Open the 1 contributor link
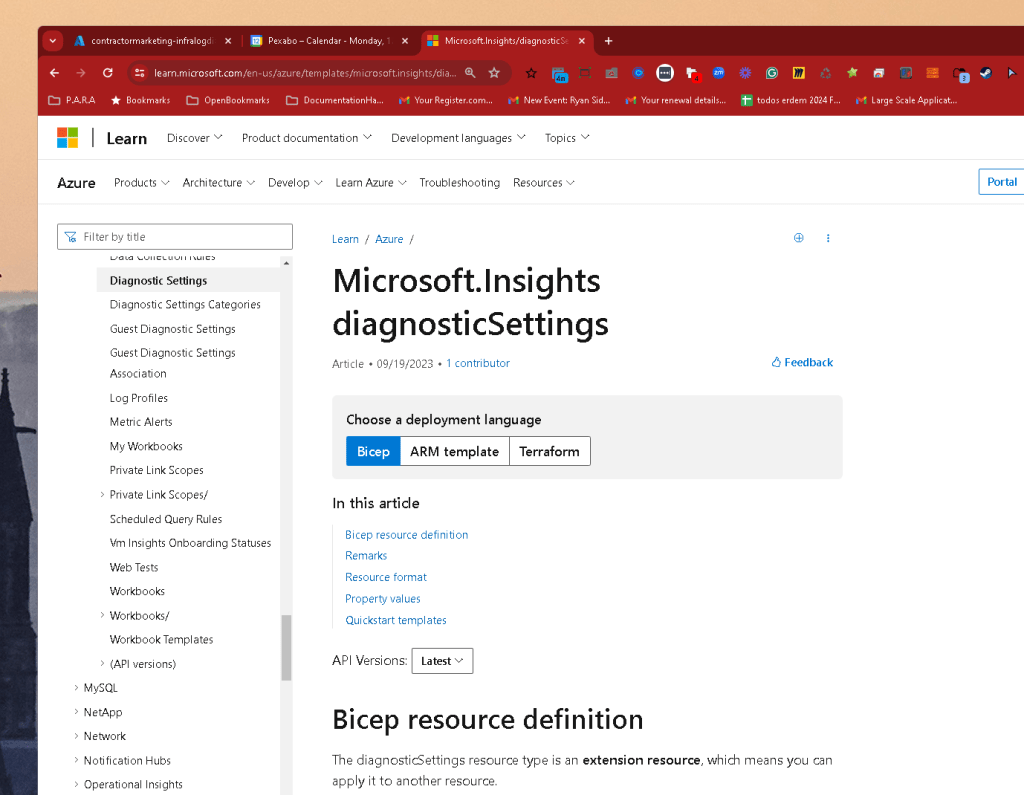Screen dimensions: 1024x795 point(478,363)
